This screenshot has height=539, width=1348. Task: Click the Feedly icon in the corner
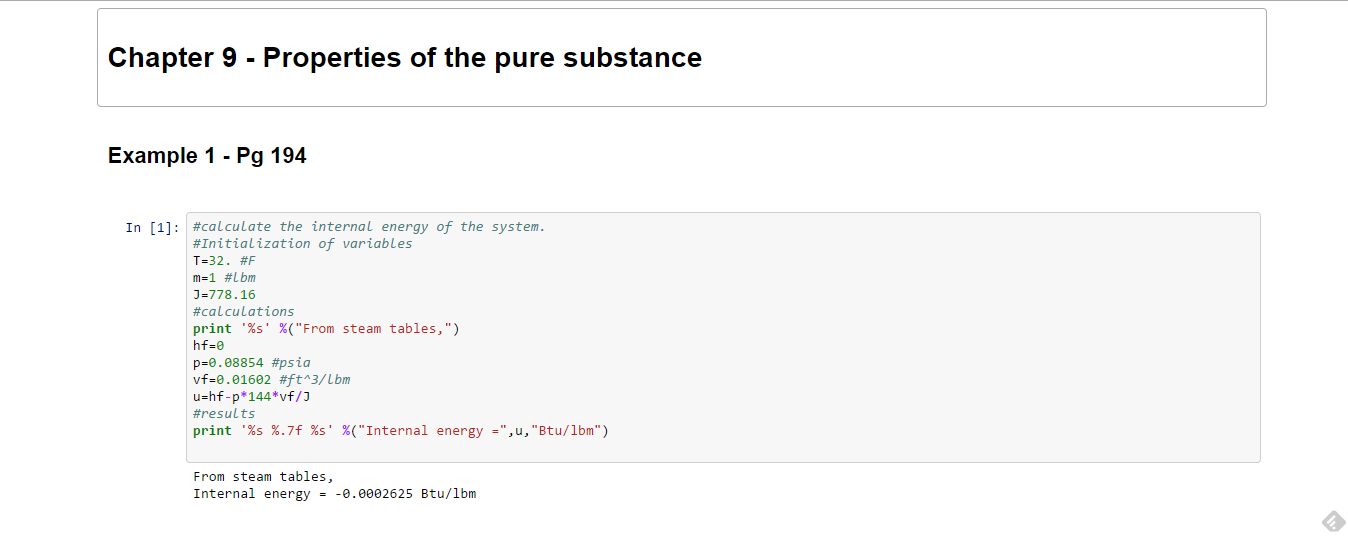1332,522
